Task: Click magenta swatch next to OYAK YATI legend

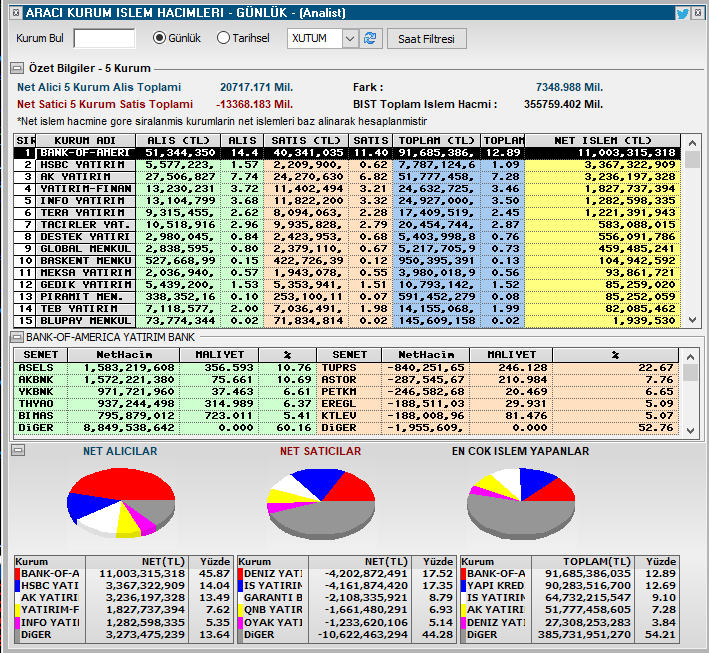Action: click(x=241, y=622)
